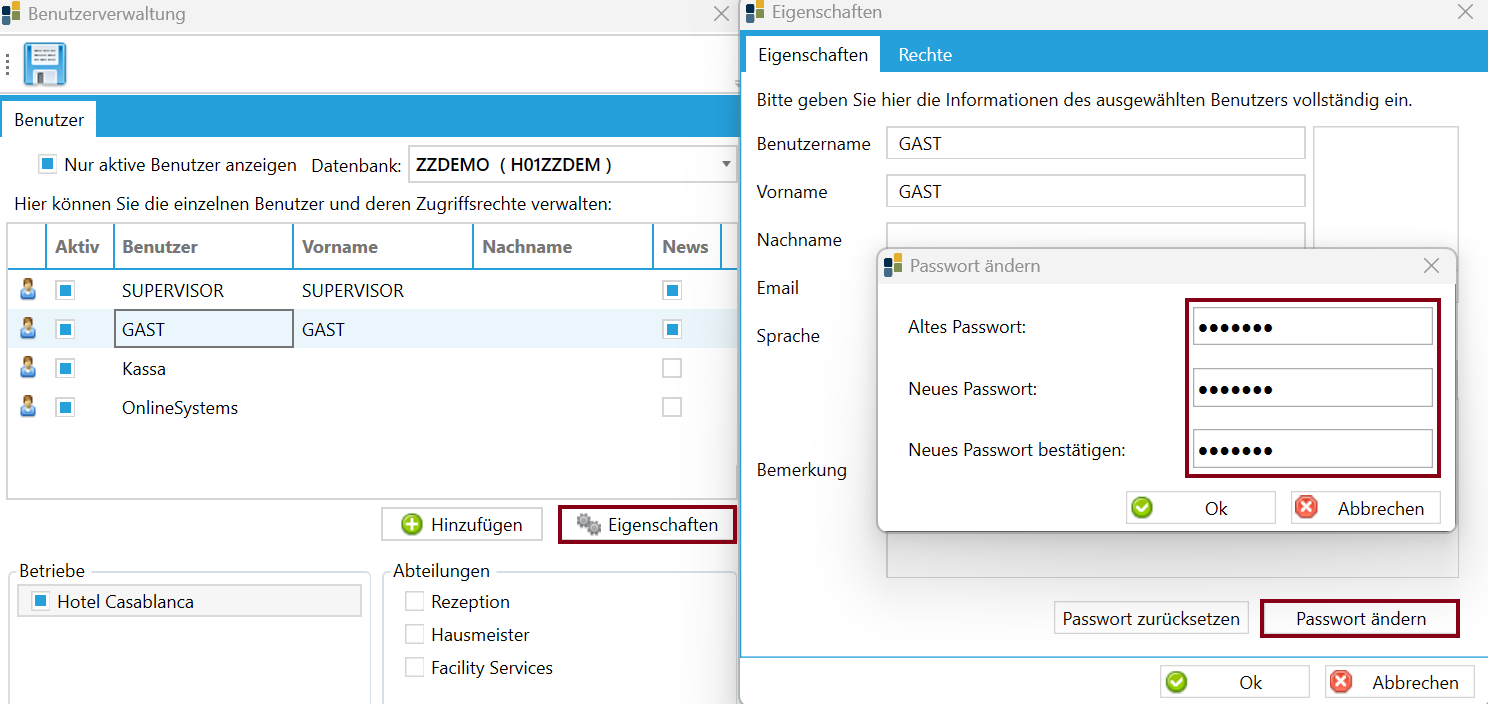The height and width of the screenshot is (704, 1488).
Task: Click the save floppy disk icon
Action: [x=44, y=64]
